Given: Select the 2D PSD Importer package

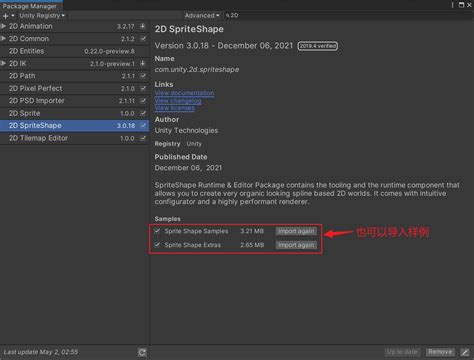Looking at the screenshot, I should coord(74,101).
